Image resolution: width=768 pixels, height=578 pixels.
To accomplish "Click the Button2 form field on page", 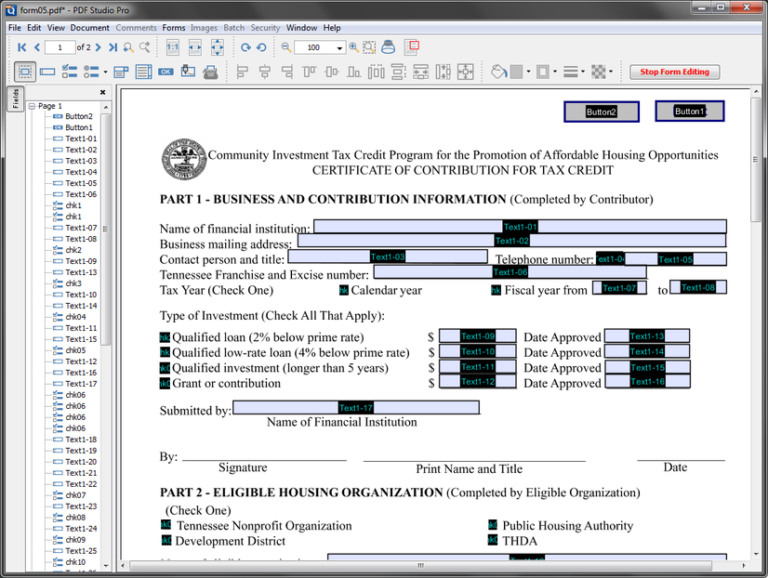I will point(601,112).
